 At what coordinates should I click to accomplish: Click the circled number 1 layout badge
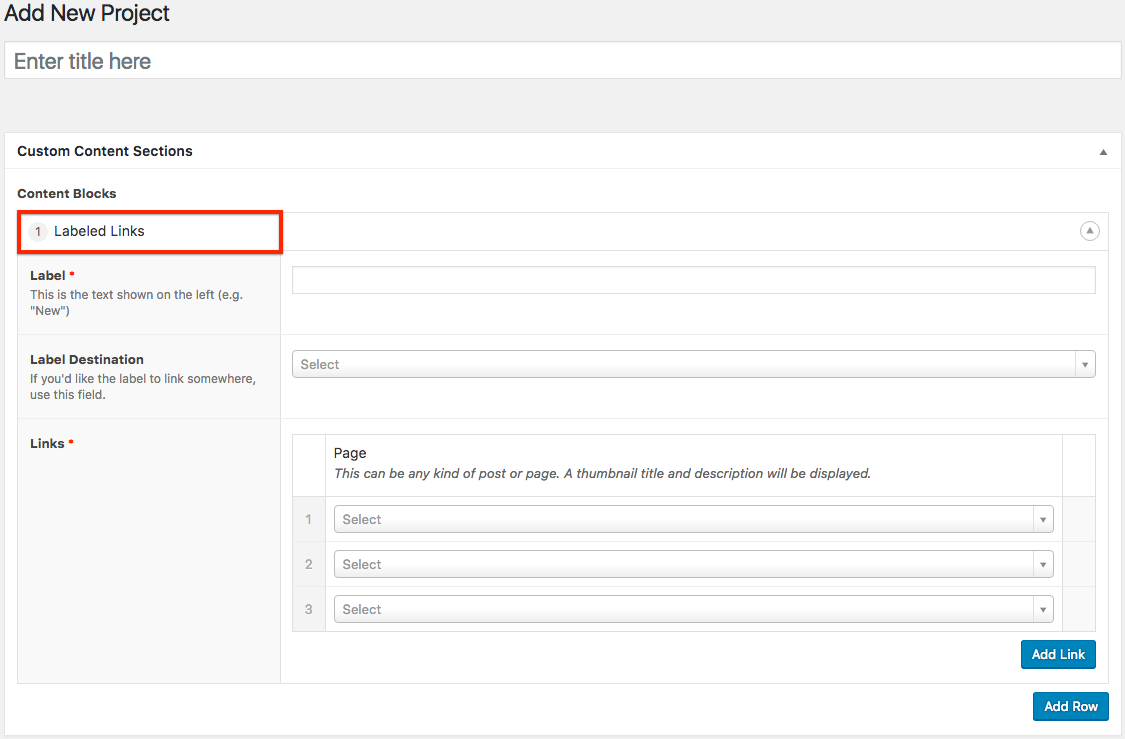pyautogui.click(x=38, y=232)
